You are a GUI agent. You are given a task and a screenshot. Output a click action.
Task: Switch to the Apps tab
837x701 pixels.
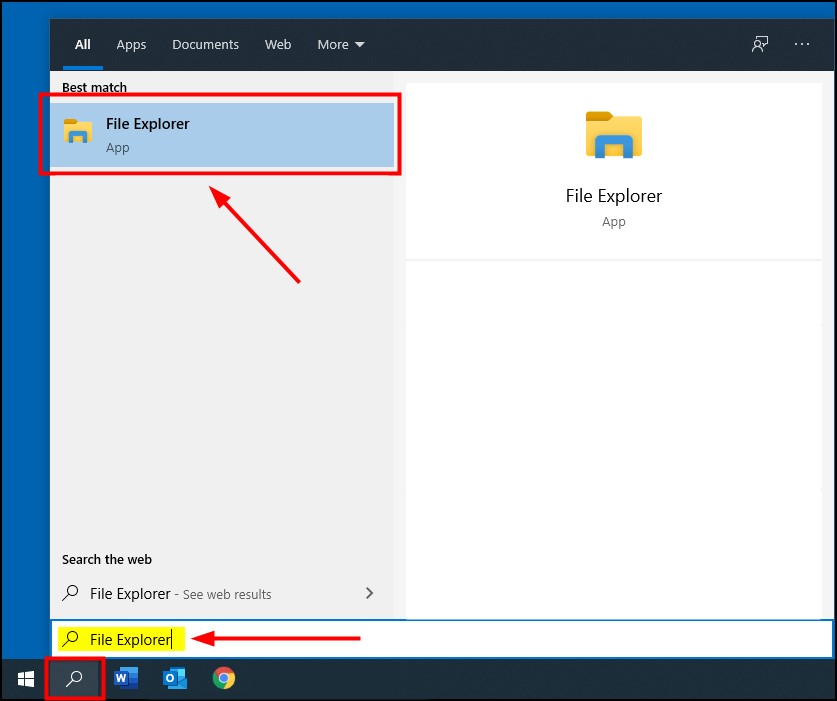click(x=131, y=44)
